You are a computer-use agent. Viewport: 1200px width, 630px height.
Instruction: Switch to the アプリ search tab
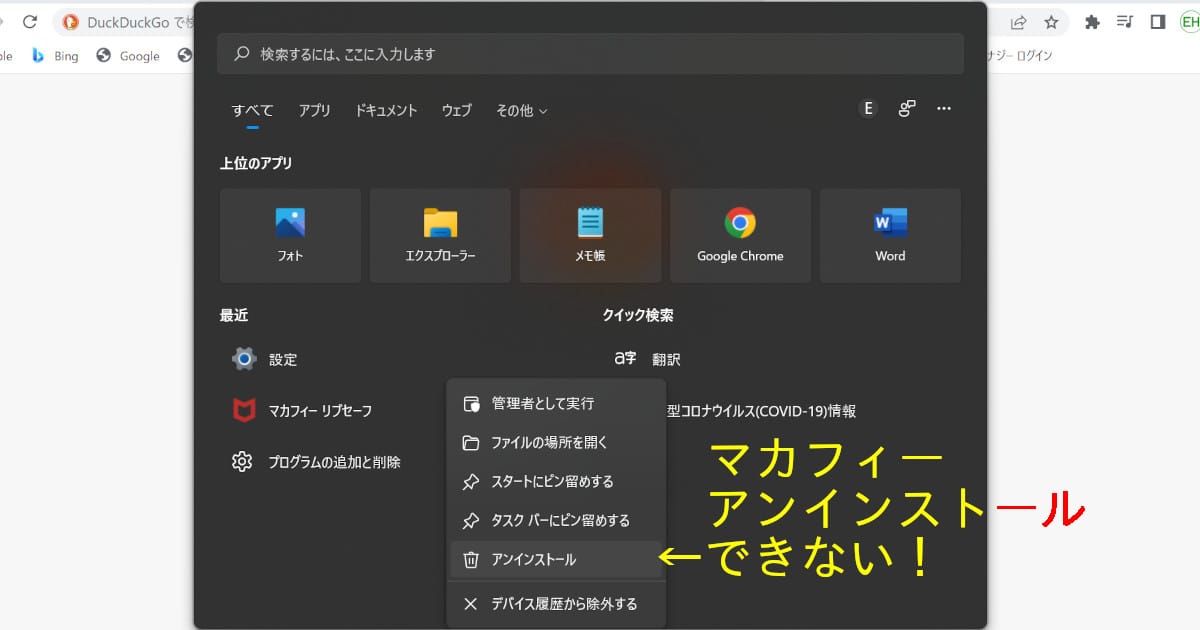point(314,111)
